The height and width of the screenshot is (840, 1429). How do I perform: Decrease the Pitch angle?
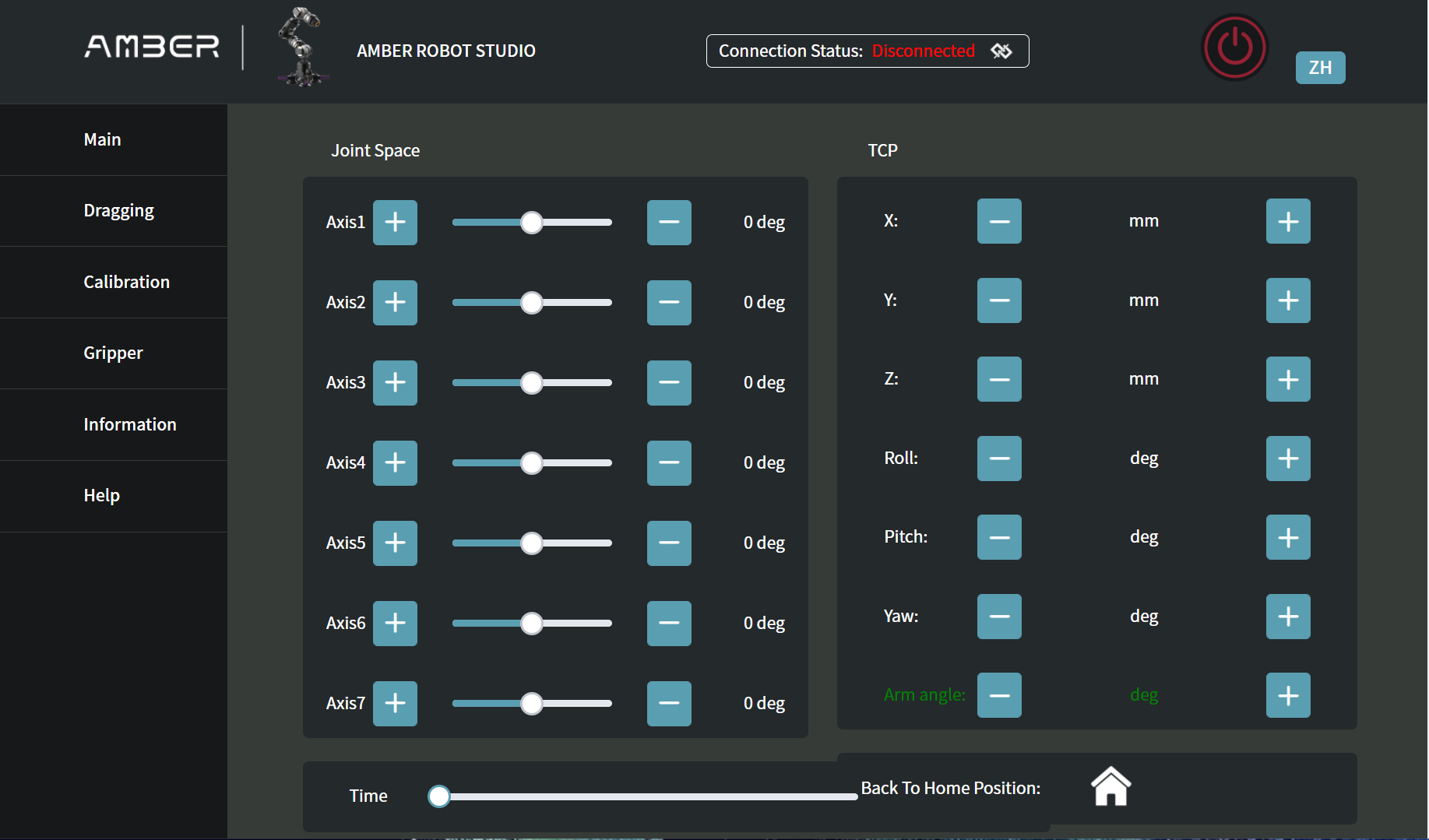[999, 537]
